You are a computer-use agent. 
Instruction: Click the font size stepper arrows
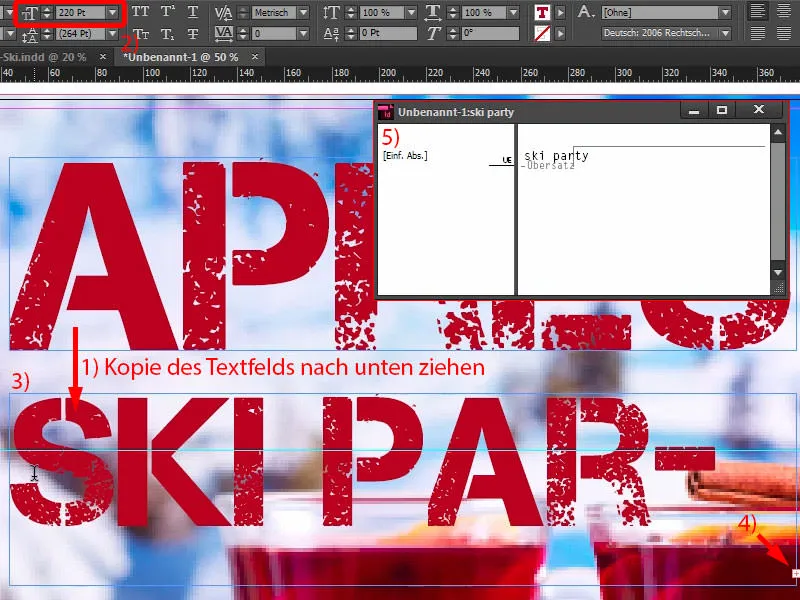pos(47,13)
